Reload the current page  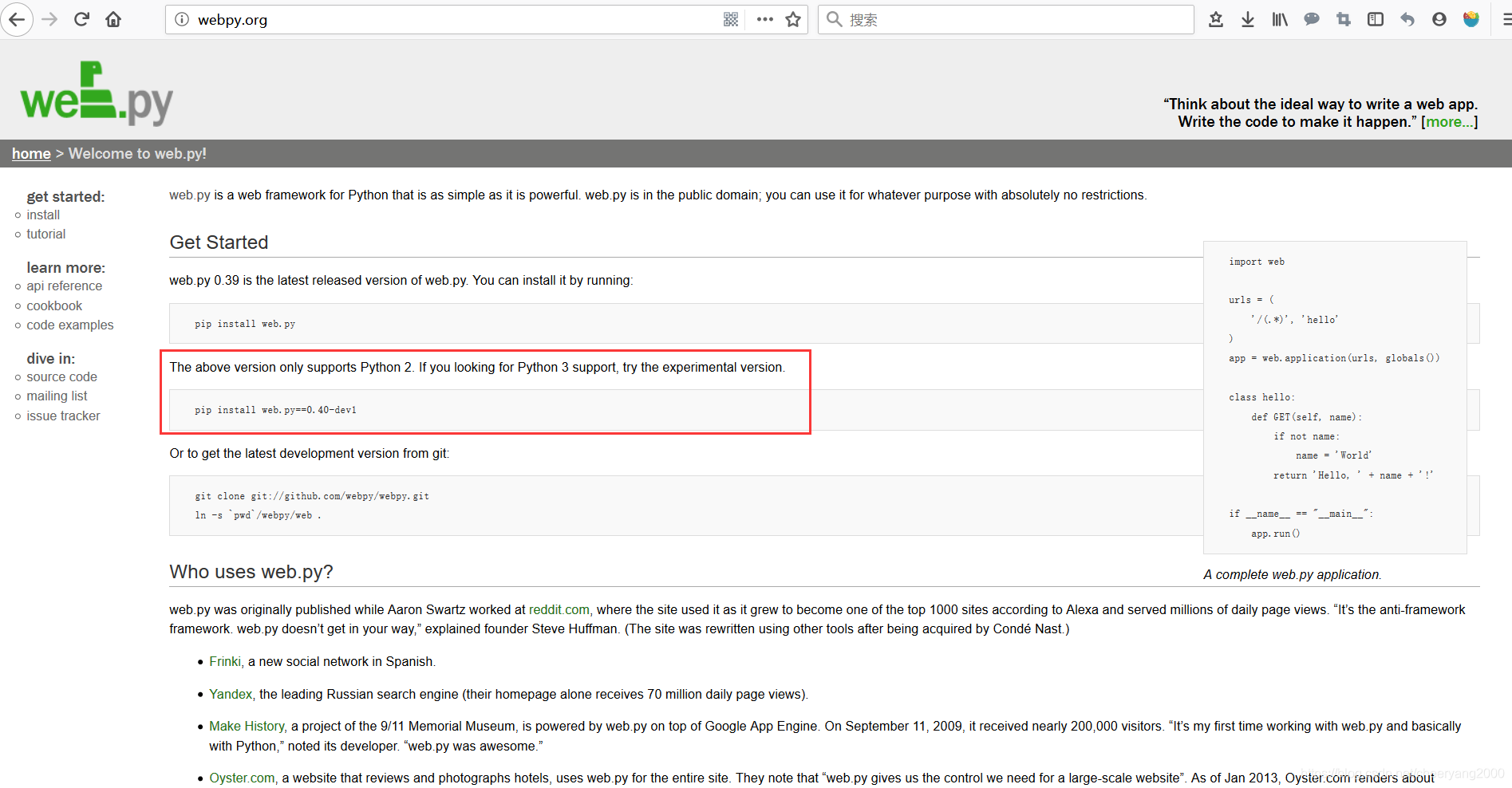(x=81, y=19)
